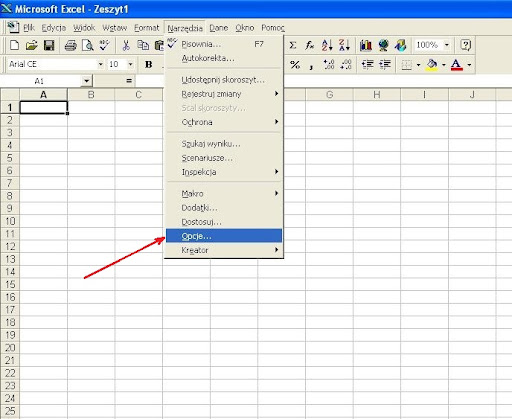This screenshot has width=512, height=419.
Task: Open the Pomoc menu
Action: [x=273, y=28]
